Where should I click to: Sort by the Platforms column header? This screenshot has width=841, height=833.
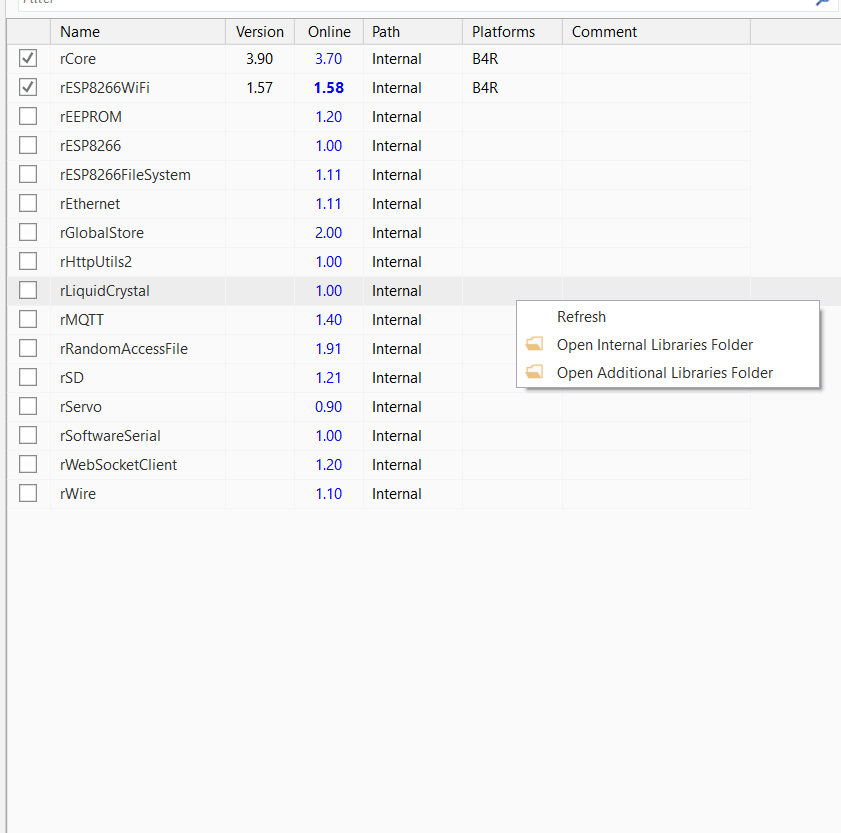point(512,32)
